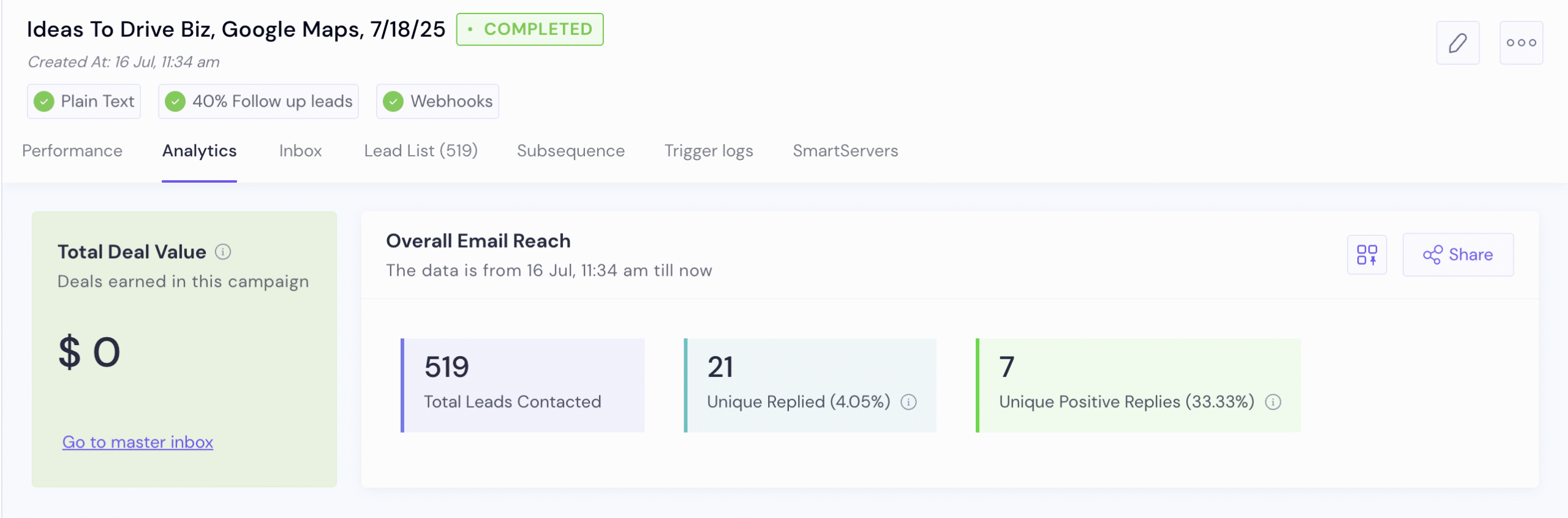Click the widget layout customize icon
The width and height of the screenshot is (1568, 518).
(x=1366, y=254)
